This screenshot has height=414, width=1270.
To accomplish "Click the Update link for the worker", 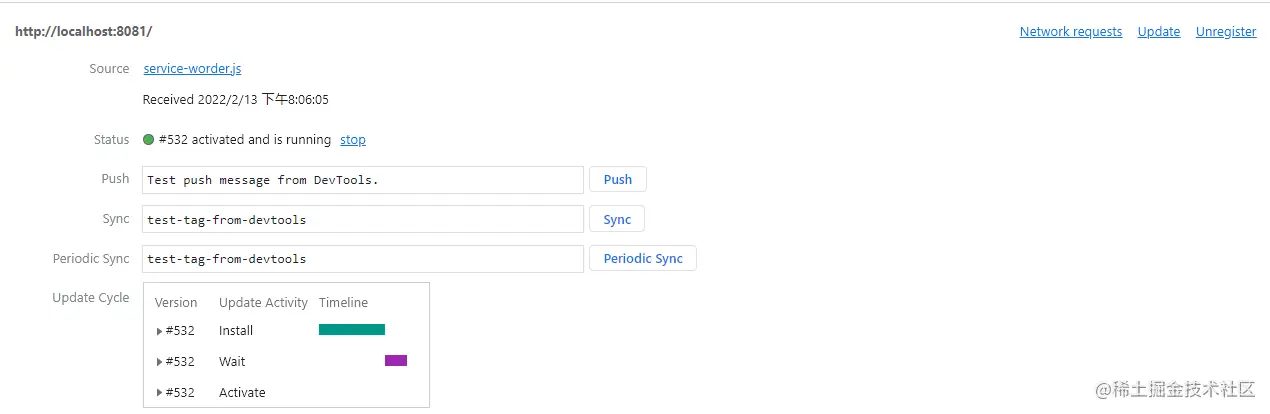I will pyautogui.click(x=1158, y=32).
